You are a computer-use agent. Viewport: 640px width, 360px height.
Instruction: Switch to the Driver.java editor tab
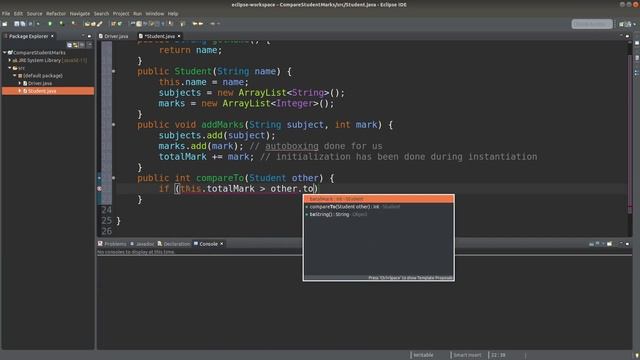[113, 36]
